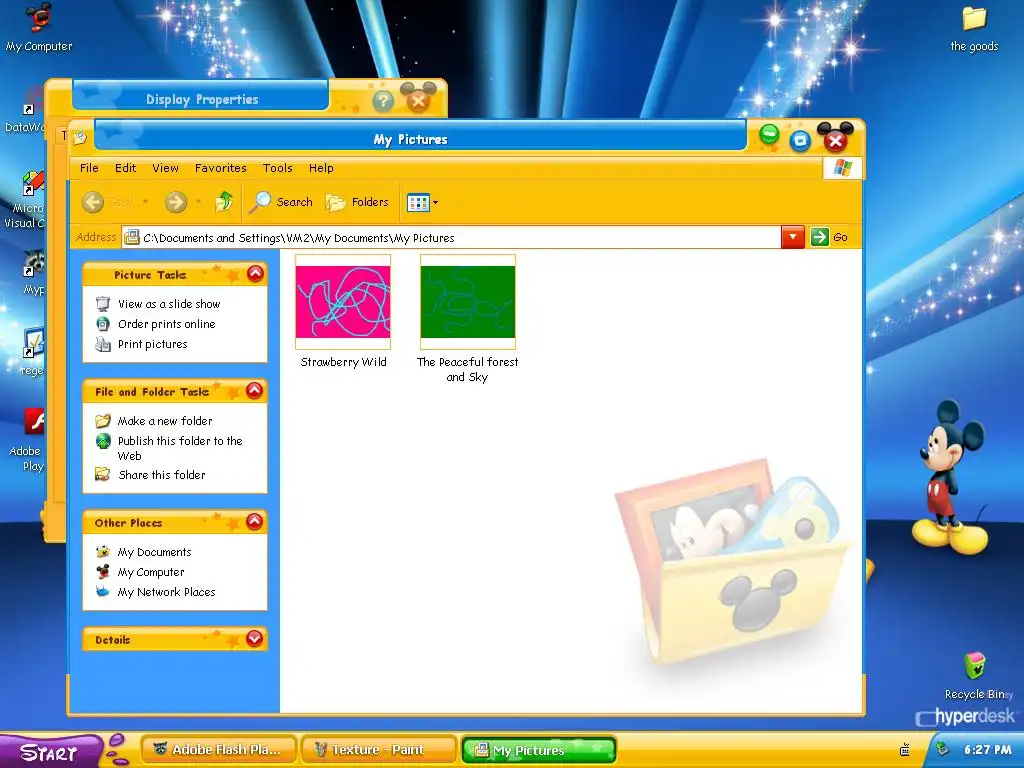The image size is (1024, 768).
Task: Click the 6:27 PM clock
Action: 988,750
